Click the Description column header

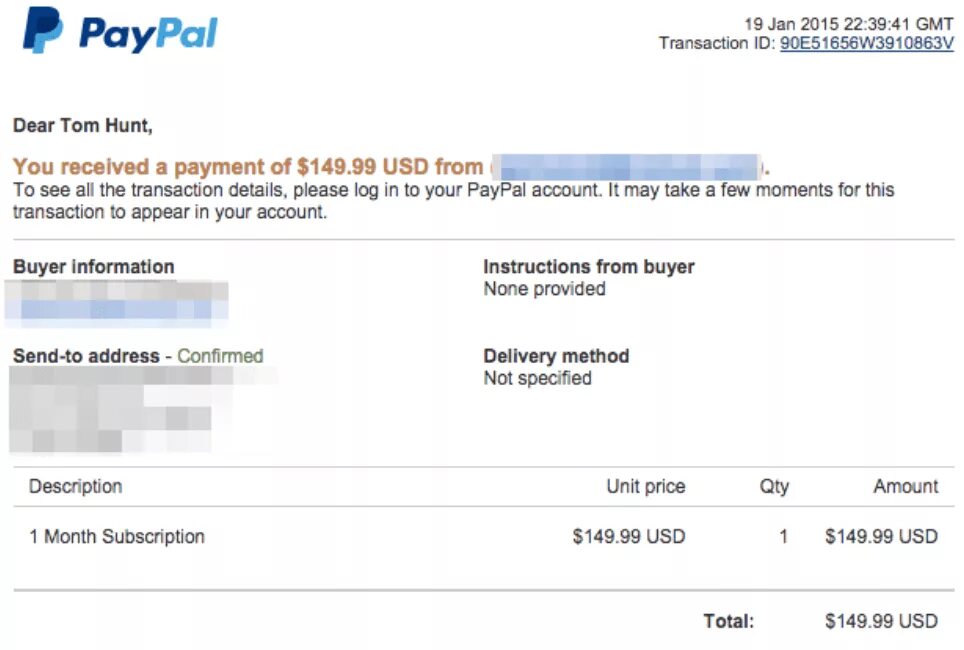pos(76,486)
